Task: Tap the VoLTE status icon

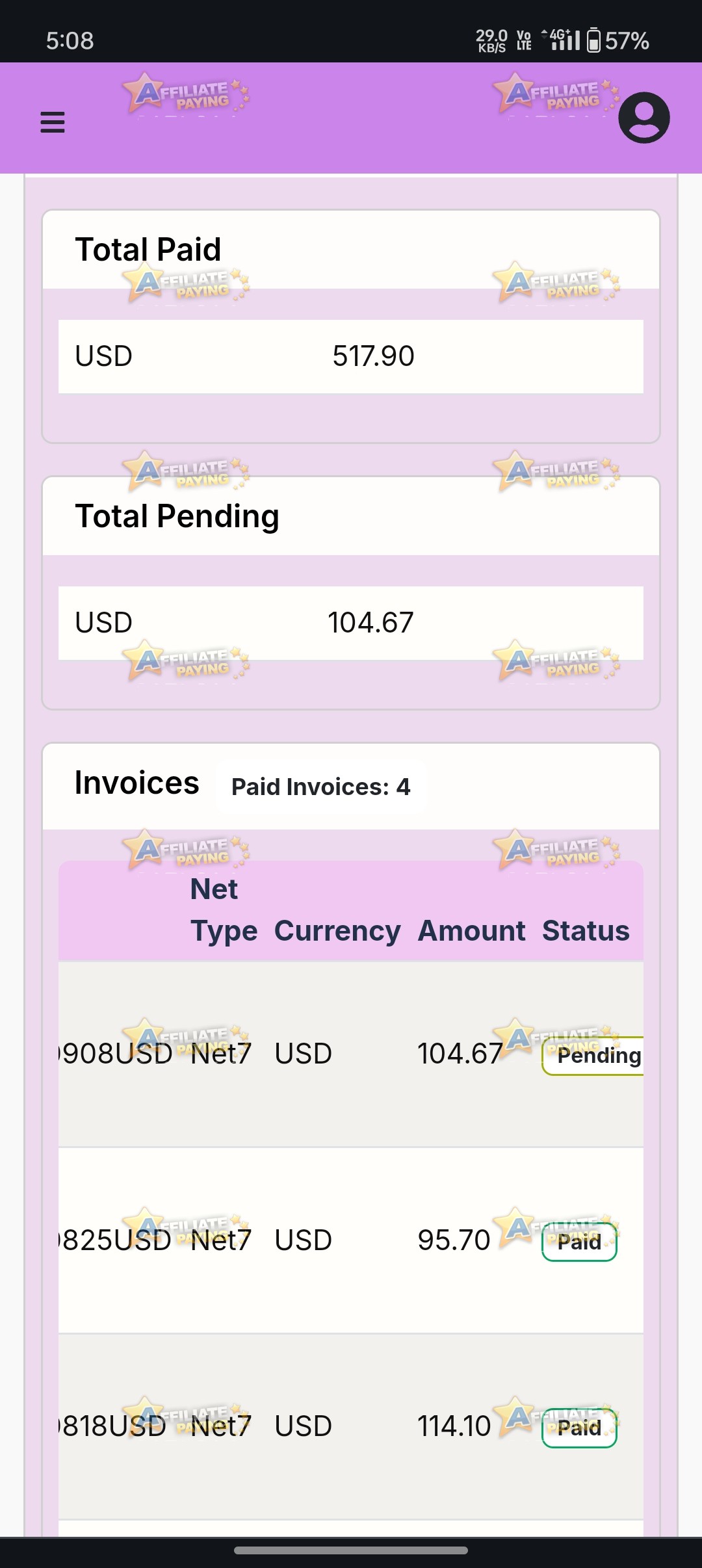Action: [524, 40]
